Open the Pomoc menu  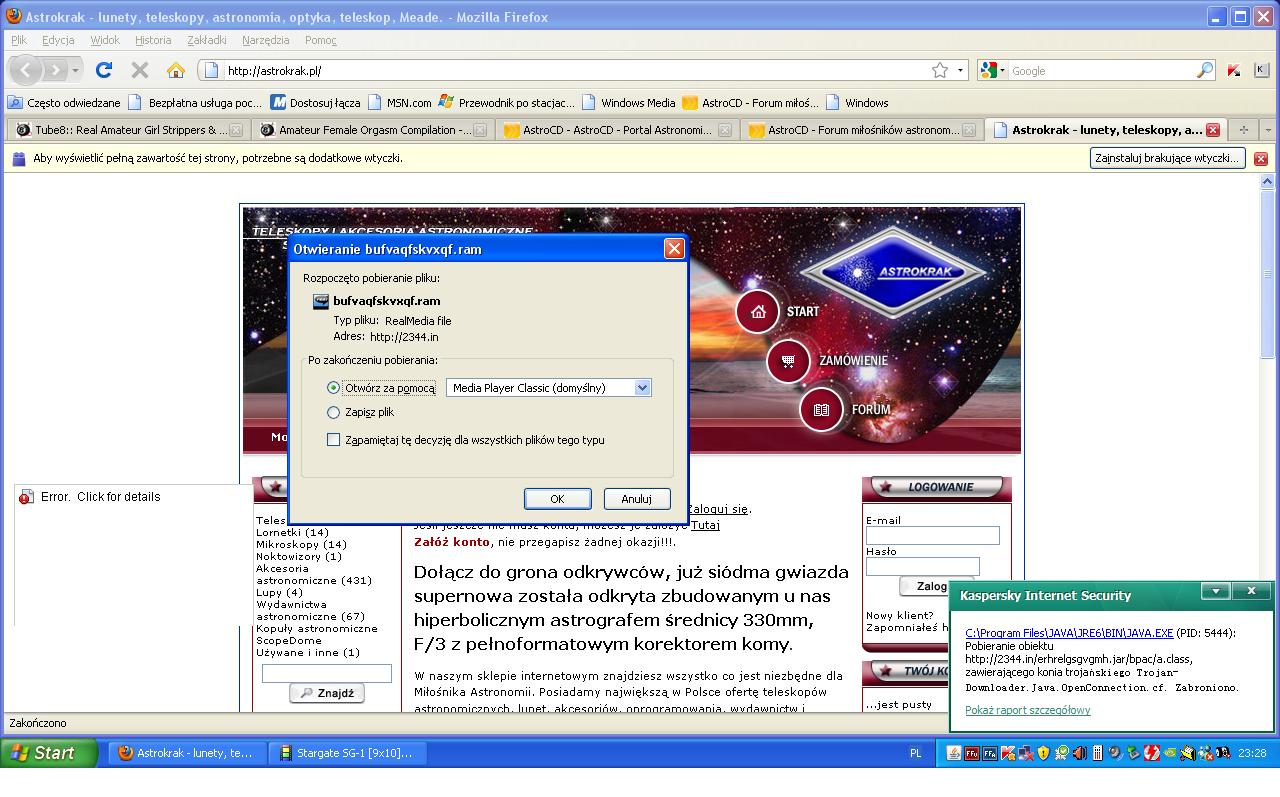321,40
